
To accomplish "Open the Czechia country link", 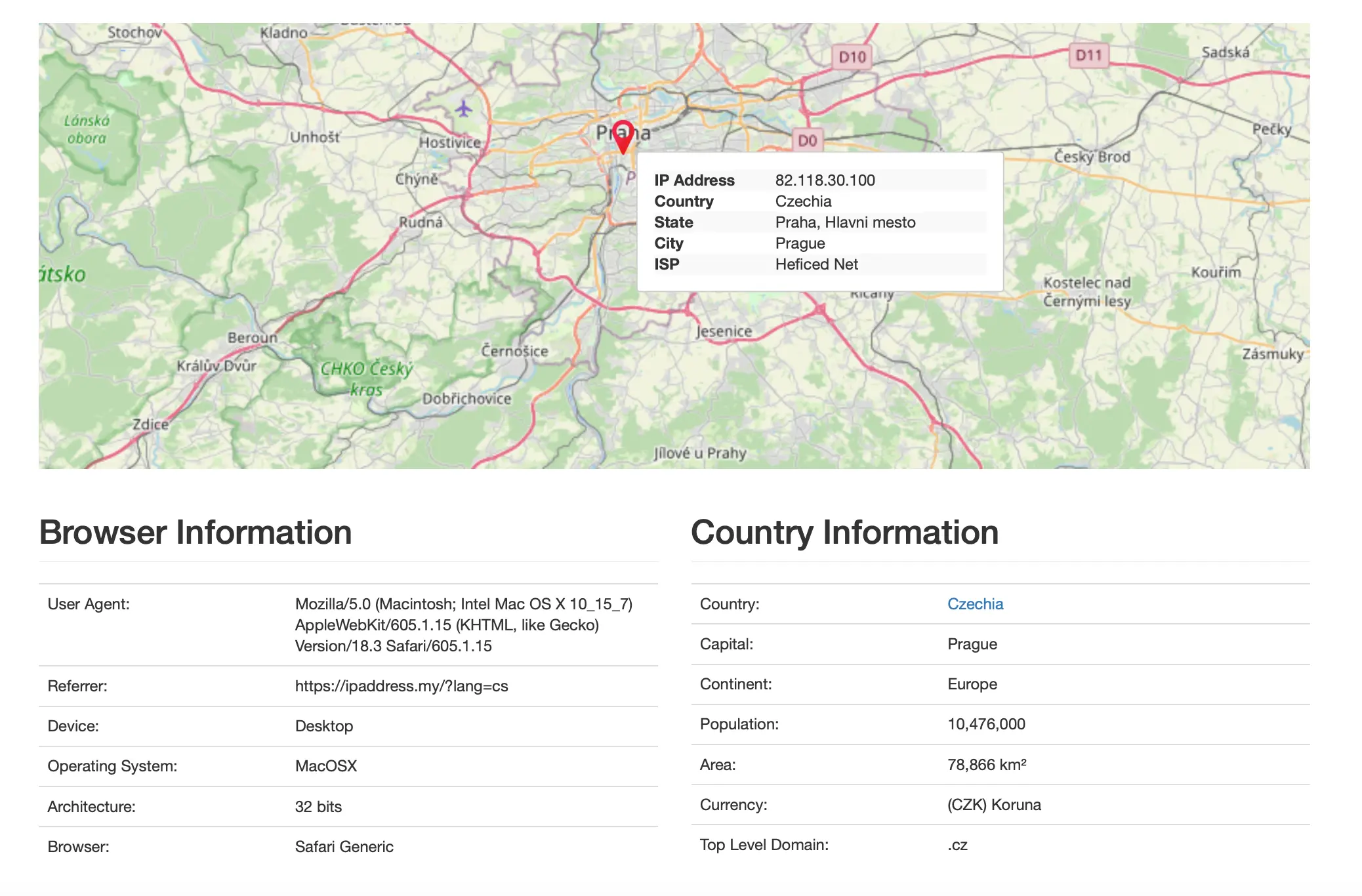I will point(975,604).
